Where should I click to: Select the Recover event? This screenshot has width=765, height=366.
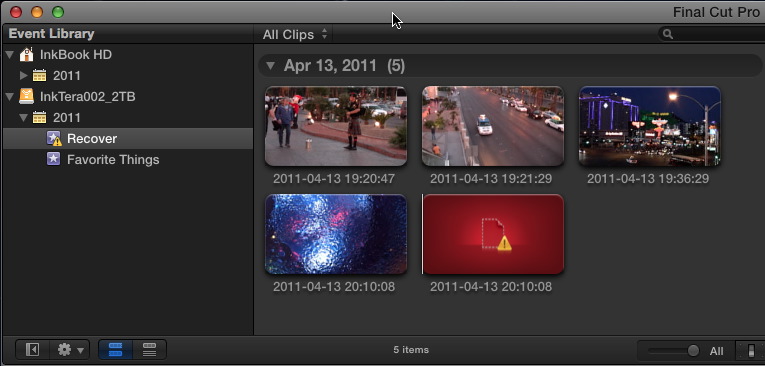click(128, 139)
